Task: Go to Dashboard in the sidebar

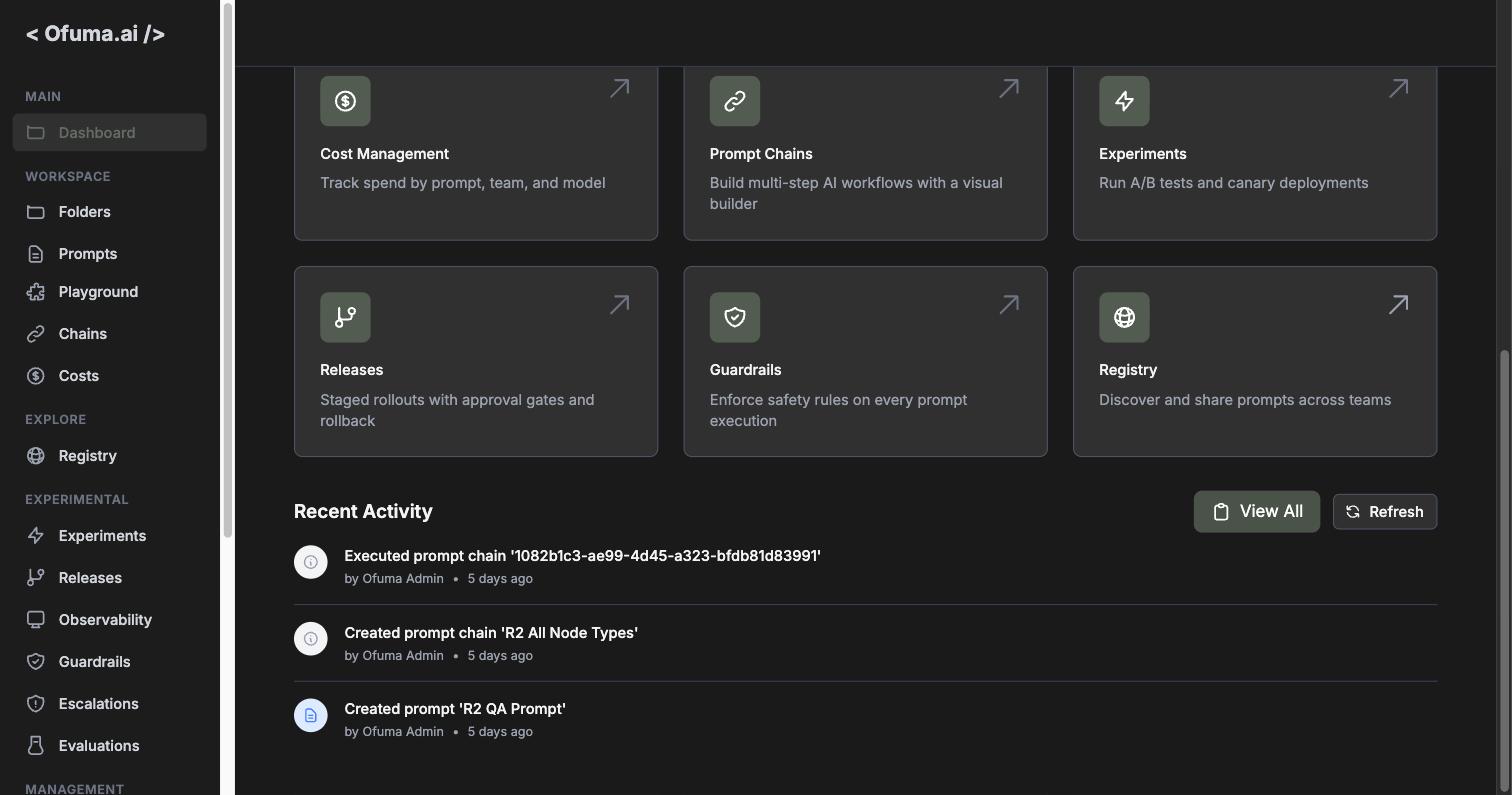Action: click(x=110, y=133)
